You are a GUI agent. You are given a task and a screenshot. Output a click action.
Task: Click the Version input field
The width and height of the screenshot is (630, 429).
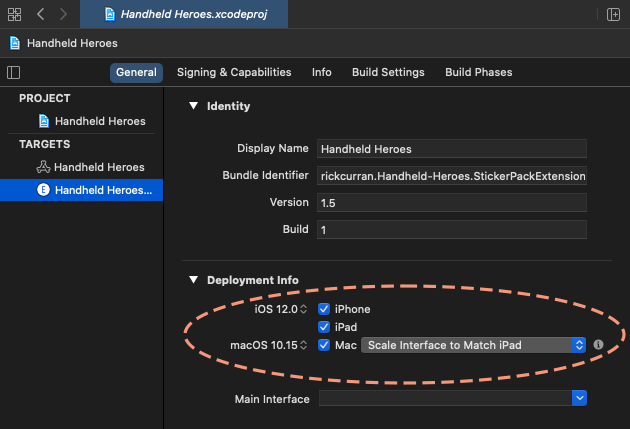[x=452, y=202]
